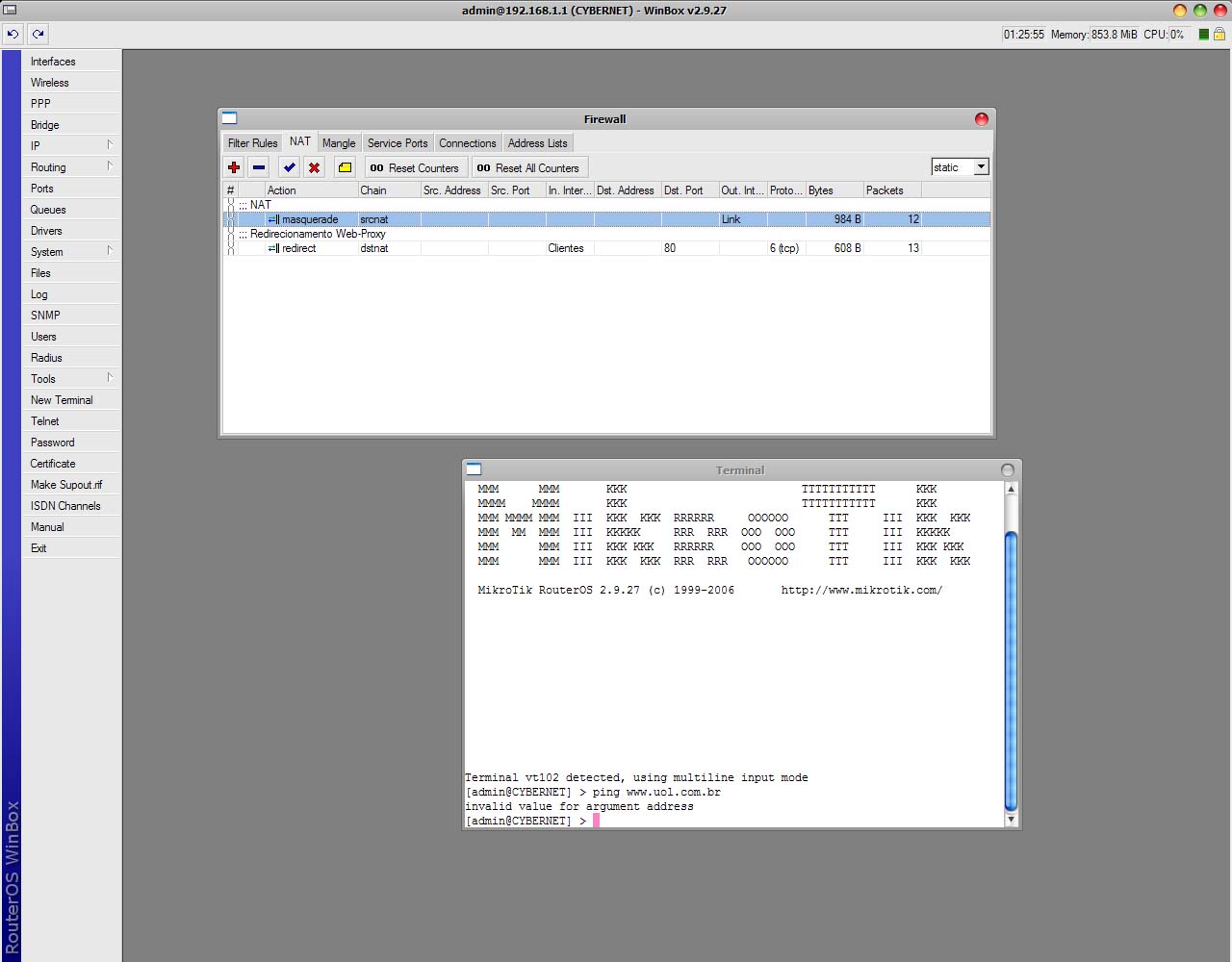Viewport: 1232px width, 962px height.
Task: Click the blue Terminal scrollbar thumb
Action: (1011, 671)
